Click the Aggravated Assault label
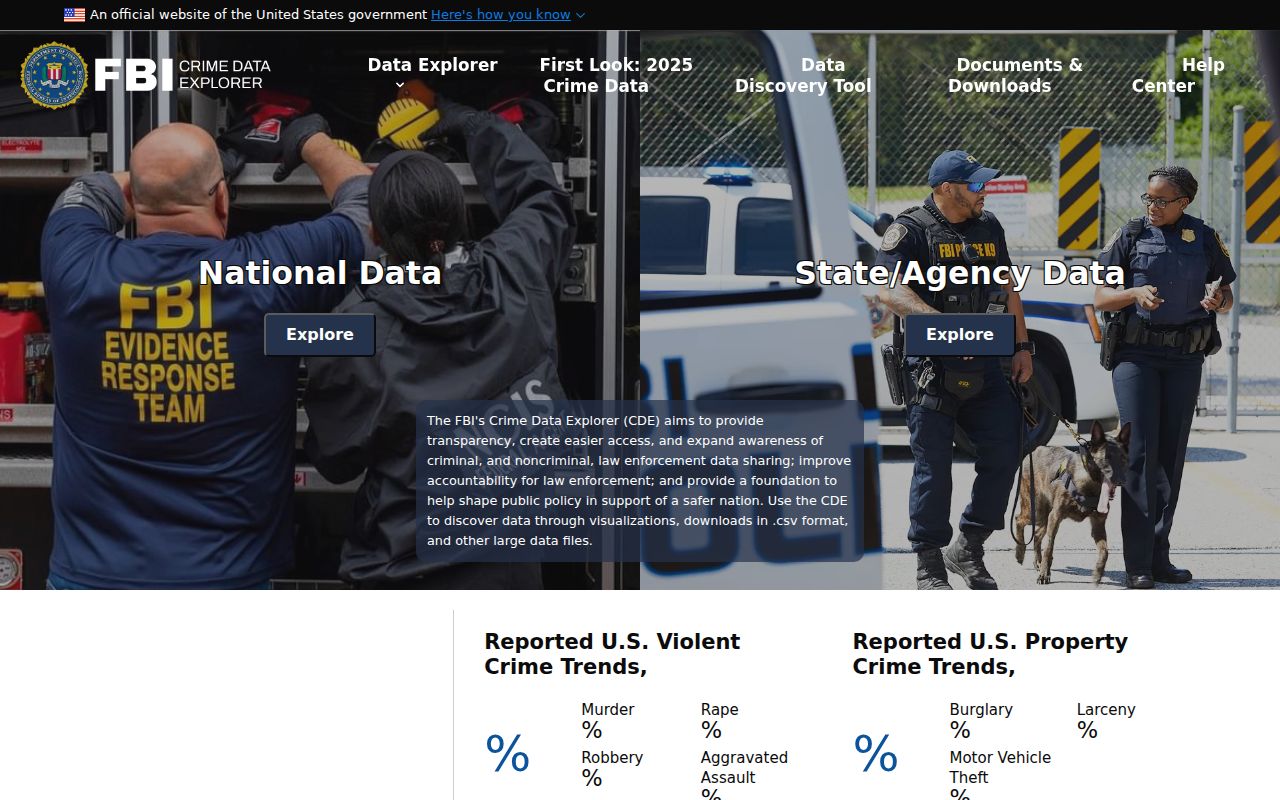1280x800 pixels. [x=744, y=768]
